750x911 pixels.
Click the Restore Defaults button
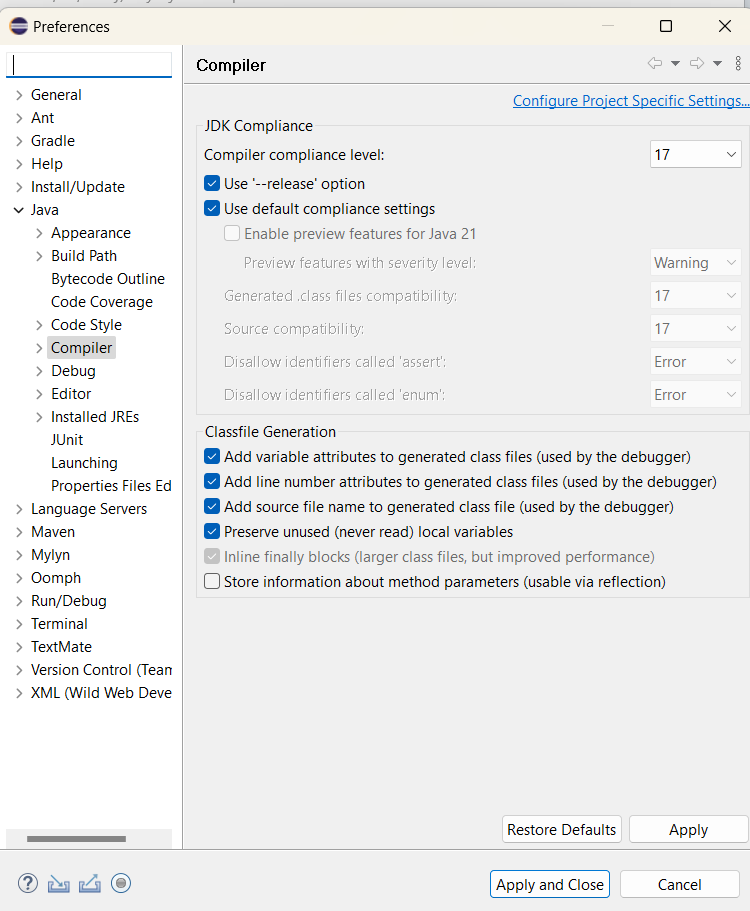562,829
